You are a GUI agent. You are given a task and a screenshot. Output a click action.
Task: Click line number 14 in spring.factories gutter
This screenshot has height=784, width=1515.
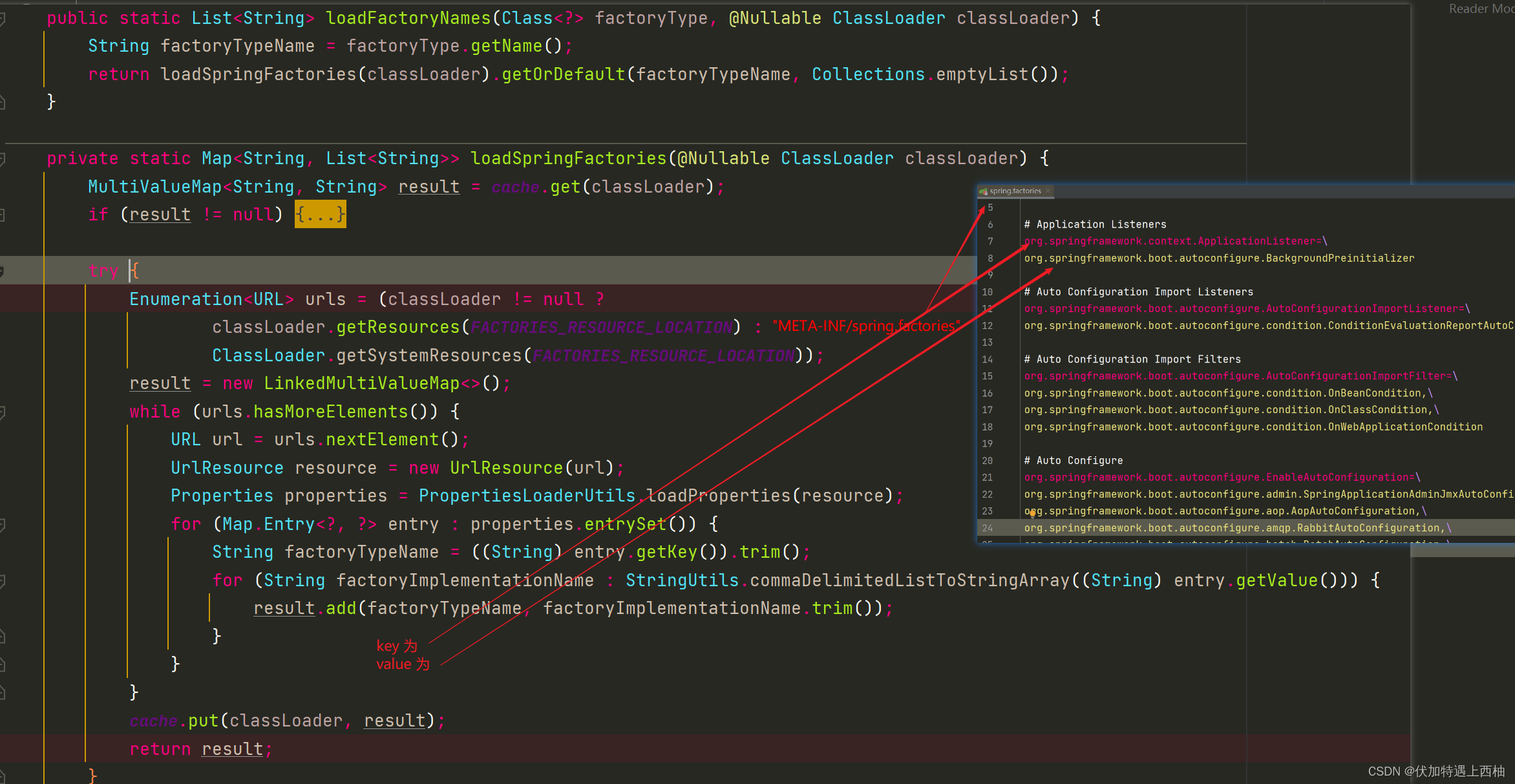coord(987,359)
